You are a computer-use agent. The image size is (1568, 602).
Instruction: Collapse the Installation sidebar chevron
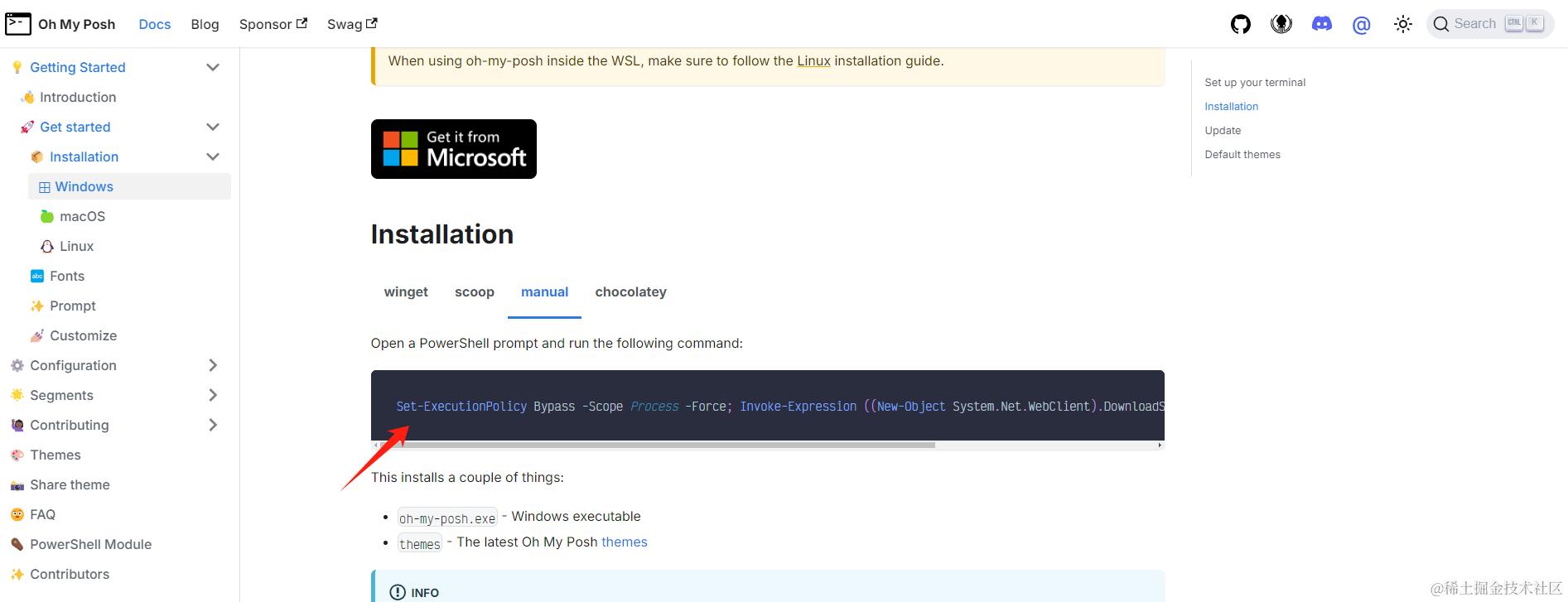click(x=213, y=157)
